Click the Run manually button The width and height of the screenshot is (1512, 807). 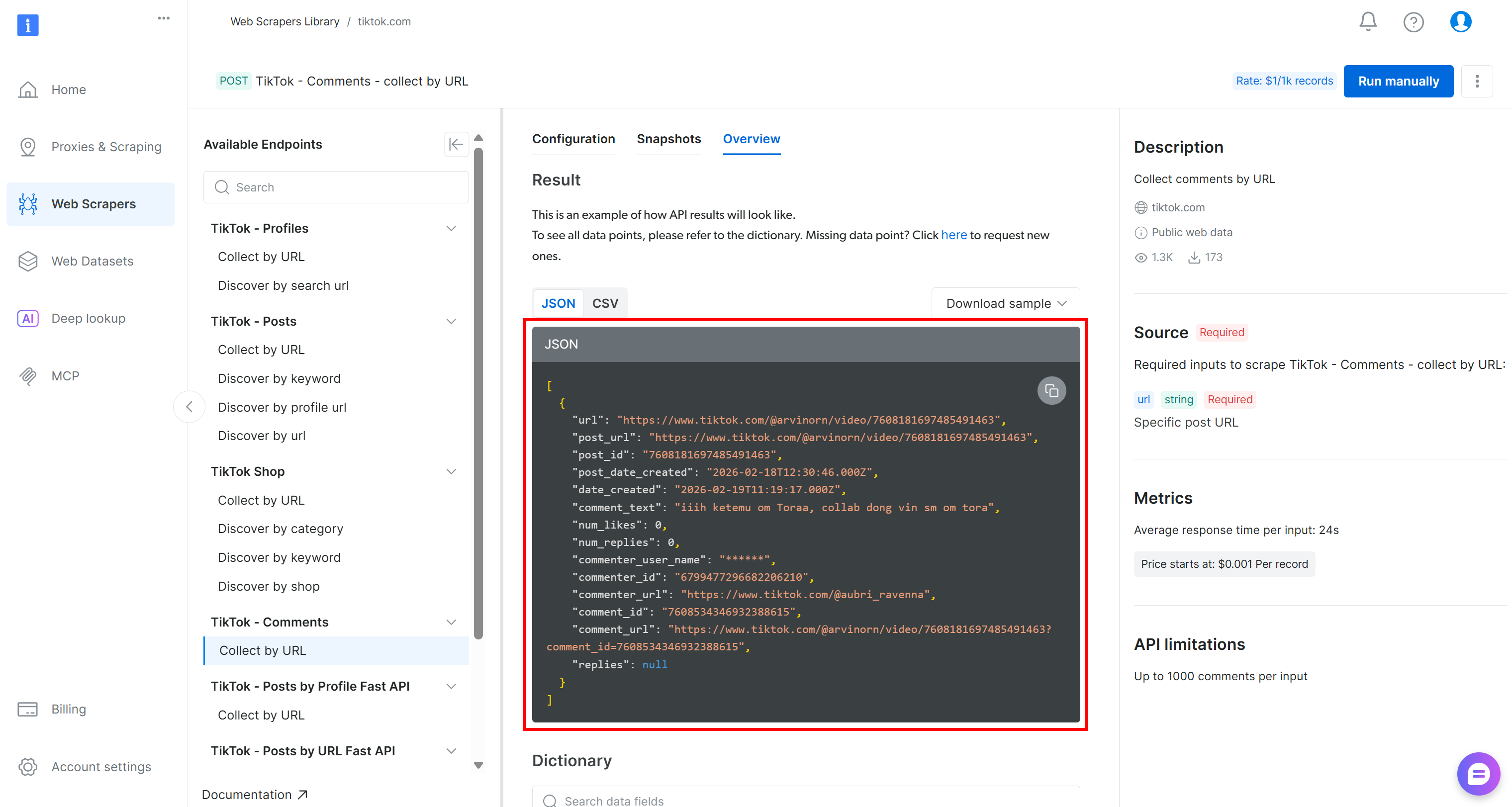click(1398, 81)
